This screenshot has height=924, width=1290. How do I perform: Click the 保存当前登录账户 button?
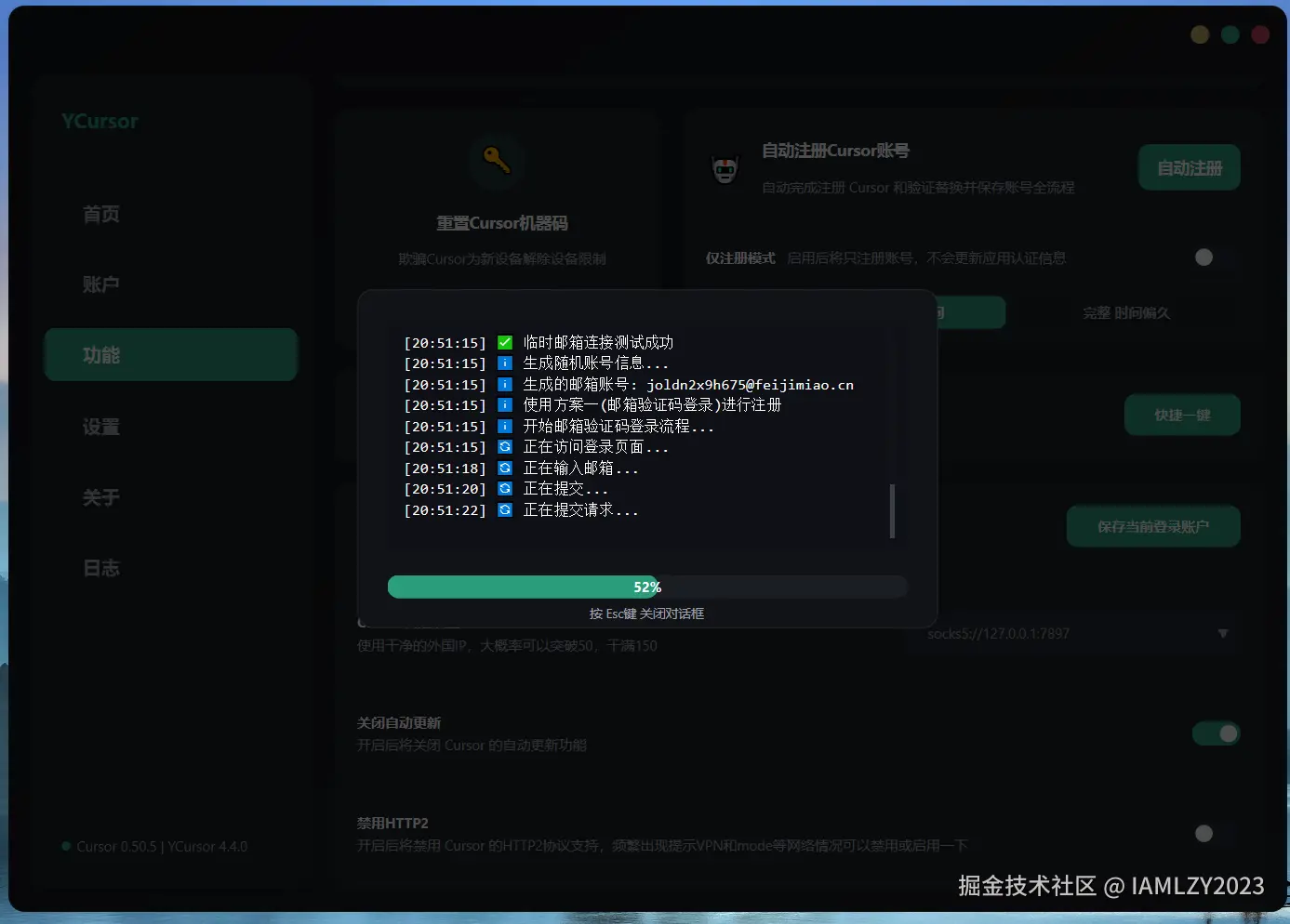click(1153, 526)
